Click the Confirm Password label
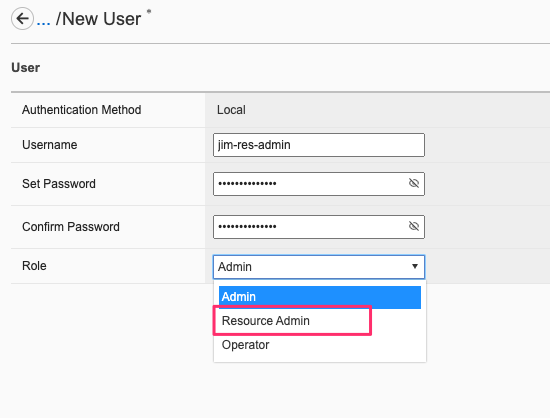550x418 pixels. pyautogui.click(x=71, y=227)
